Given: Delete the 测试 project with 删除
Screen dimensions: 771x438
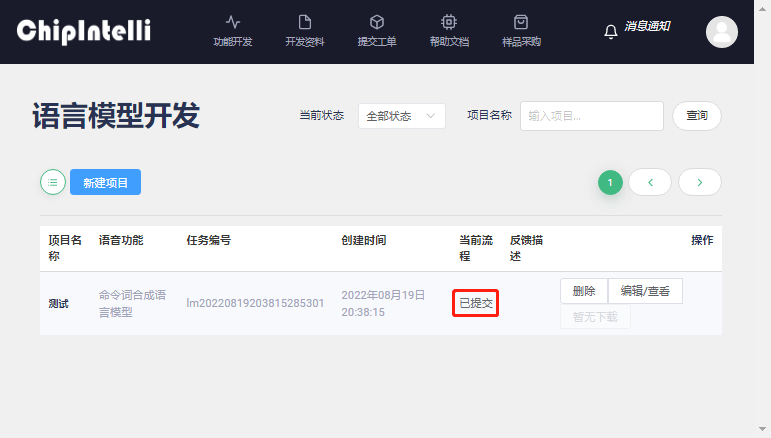Looking at the screenshot, I should coord(584,291).
